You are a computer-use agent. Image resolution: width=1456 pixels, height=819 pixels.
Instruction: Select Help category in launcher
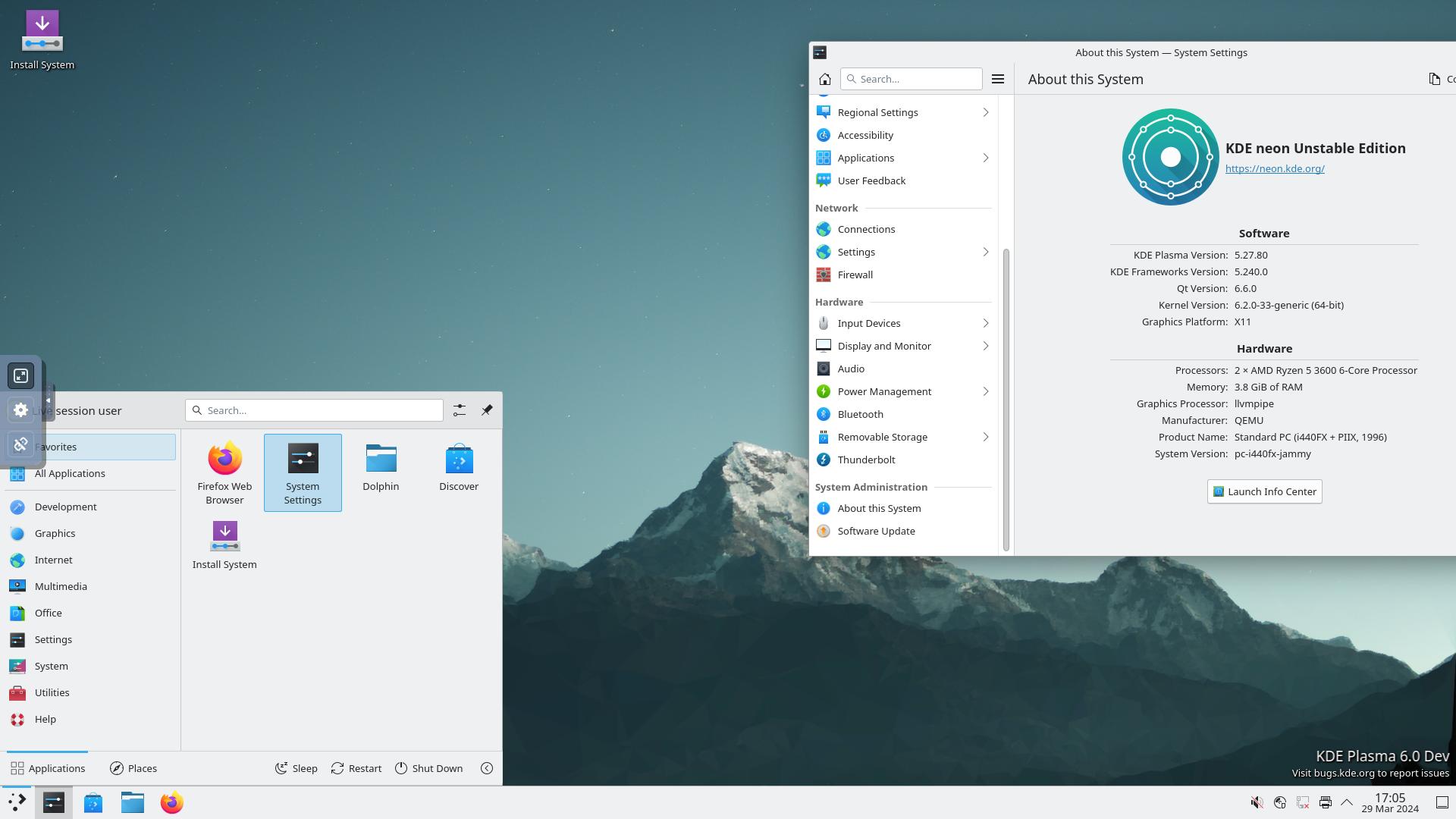click(91, 719)
